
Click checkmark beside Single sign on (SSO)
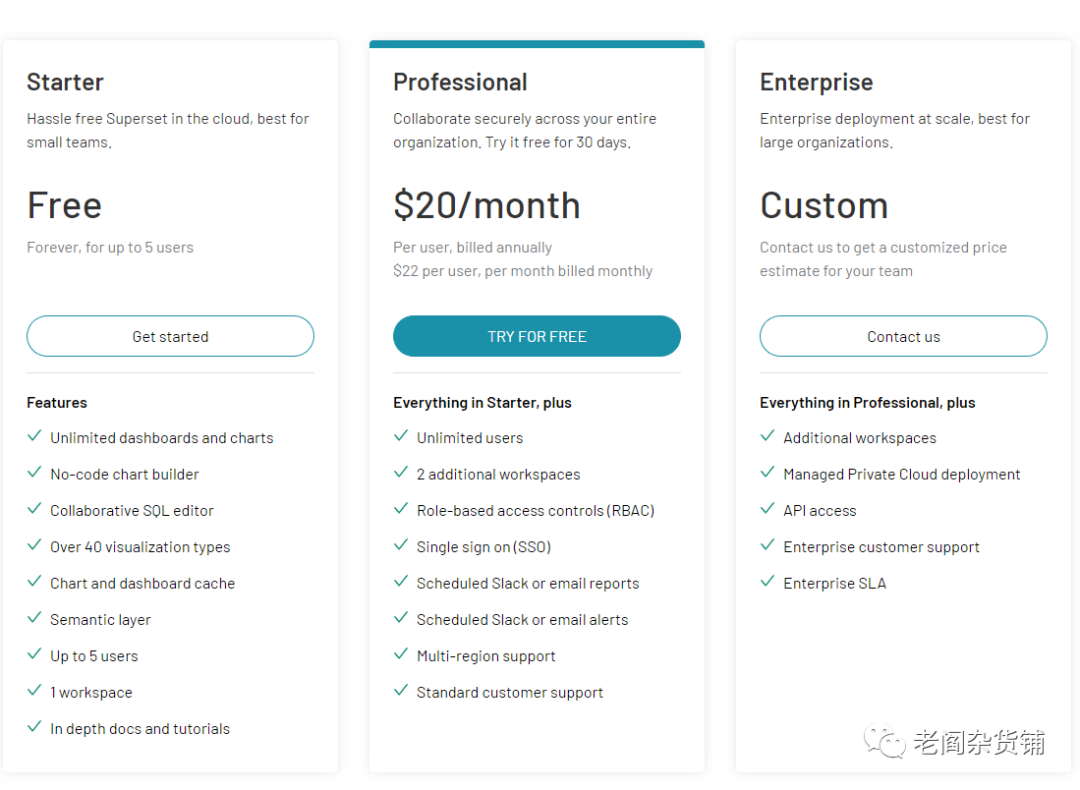point(401,546)
